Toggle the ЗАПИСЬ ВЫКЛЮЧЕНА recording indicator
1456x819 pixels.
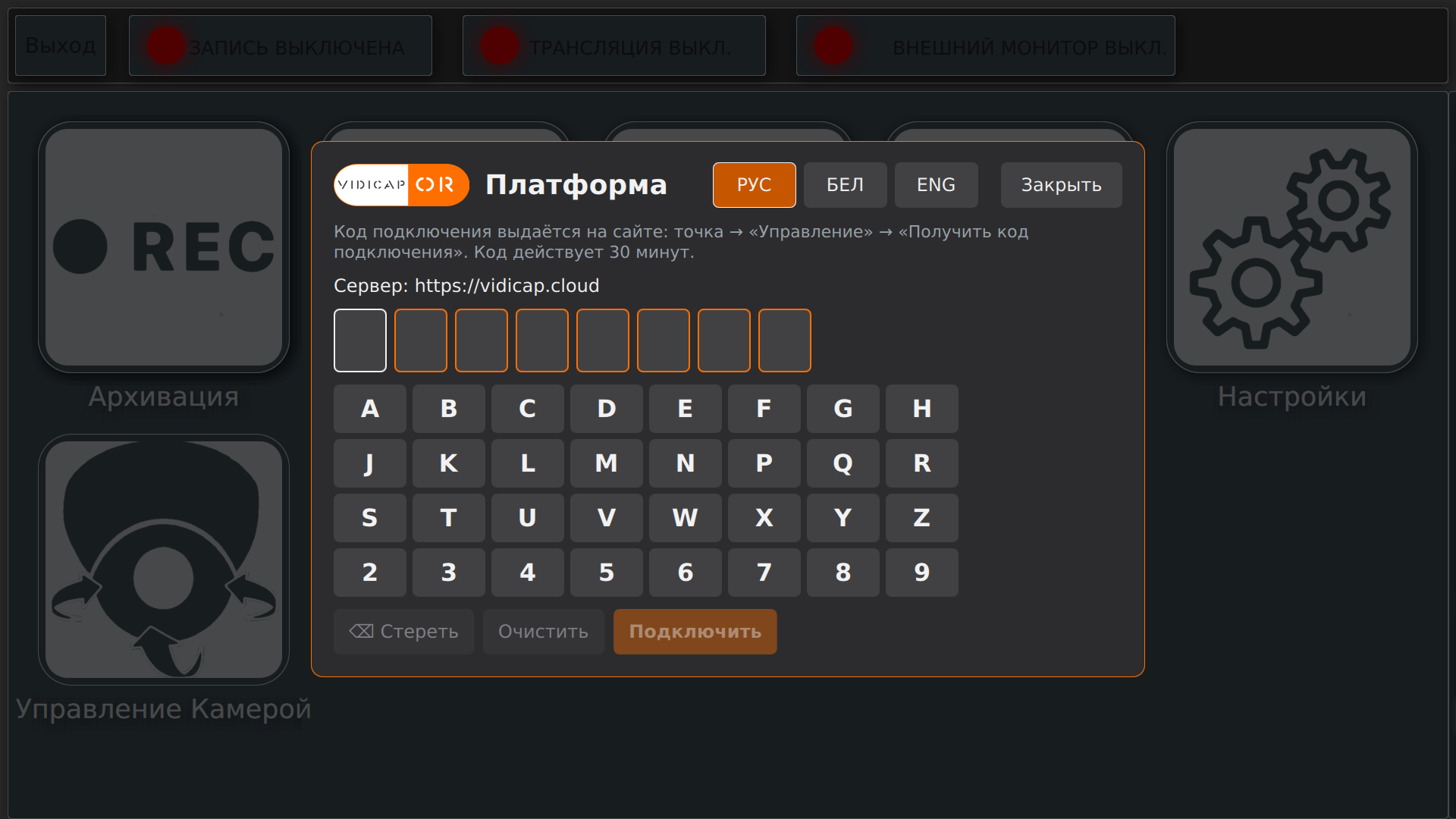coord(281,45)
